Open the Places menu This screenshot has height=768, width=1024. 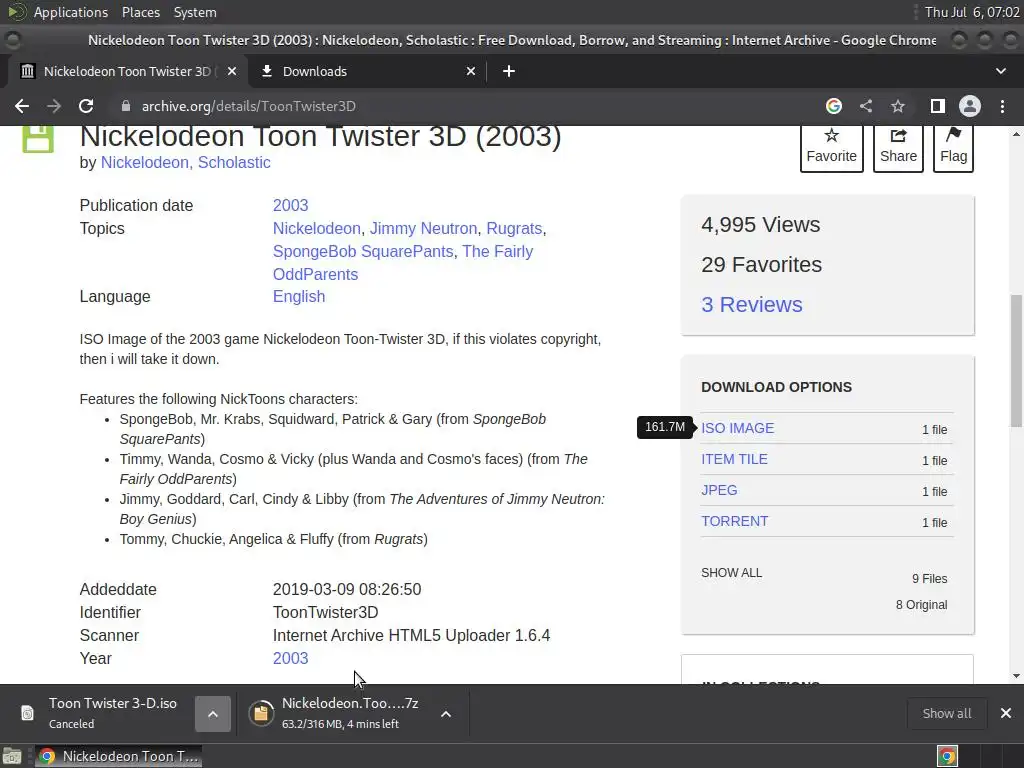click(x=140, y=12)
